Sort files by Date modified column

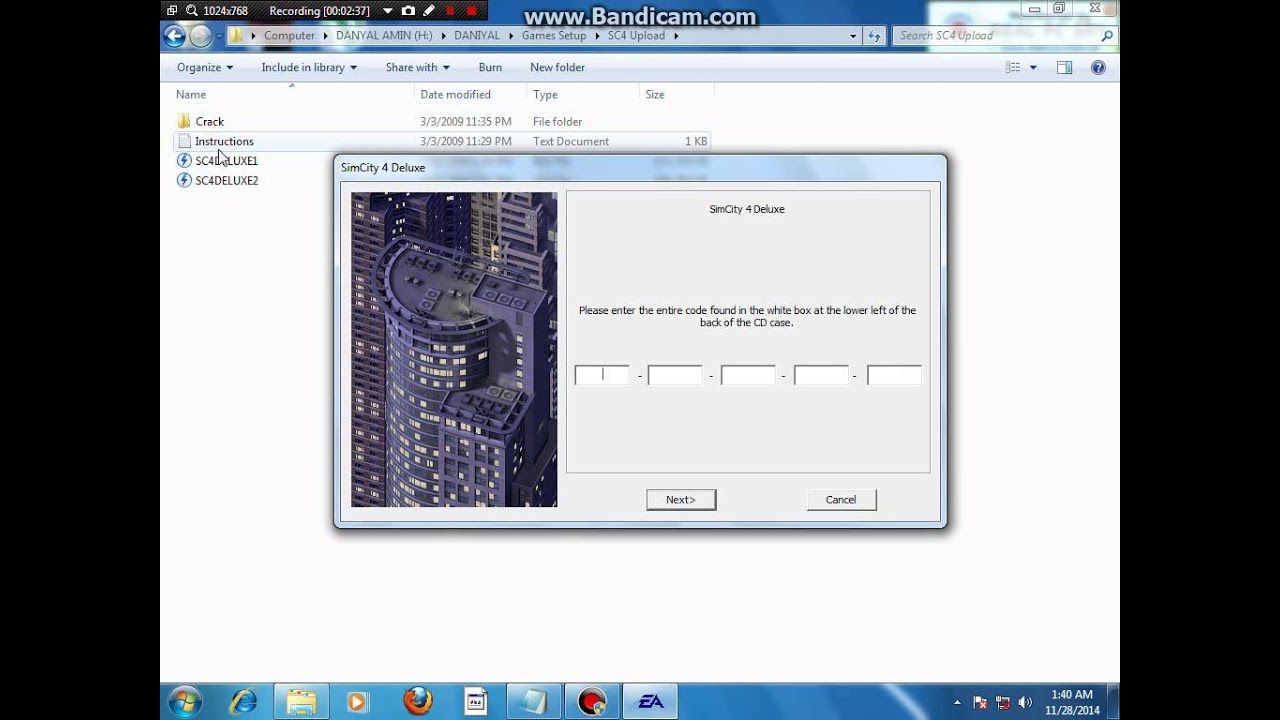455,94
